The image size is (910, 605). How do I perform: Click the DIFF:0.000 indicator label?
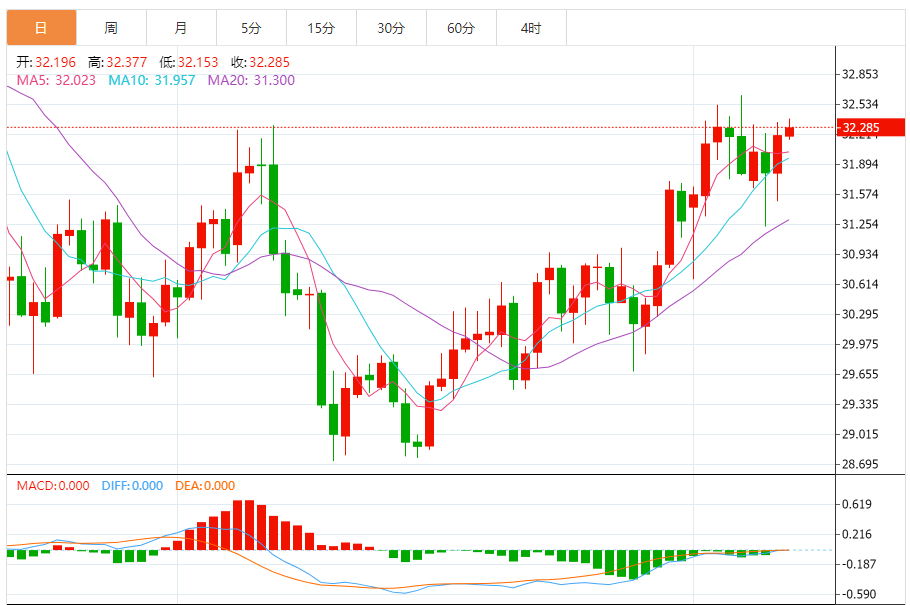point(132,486)
